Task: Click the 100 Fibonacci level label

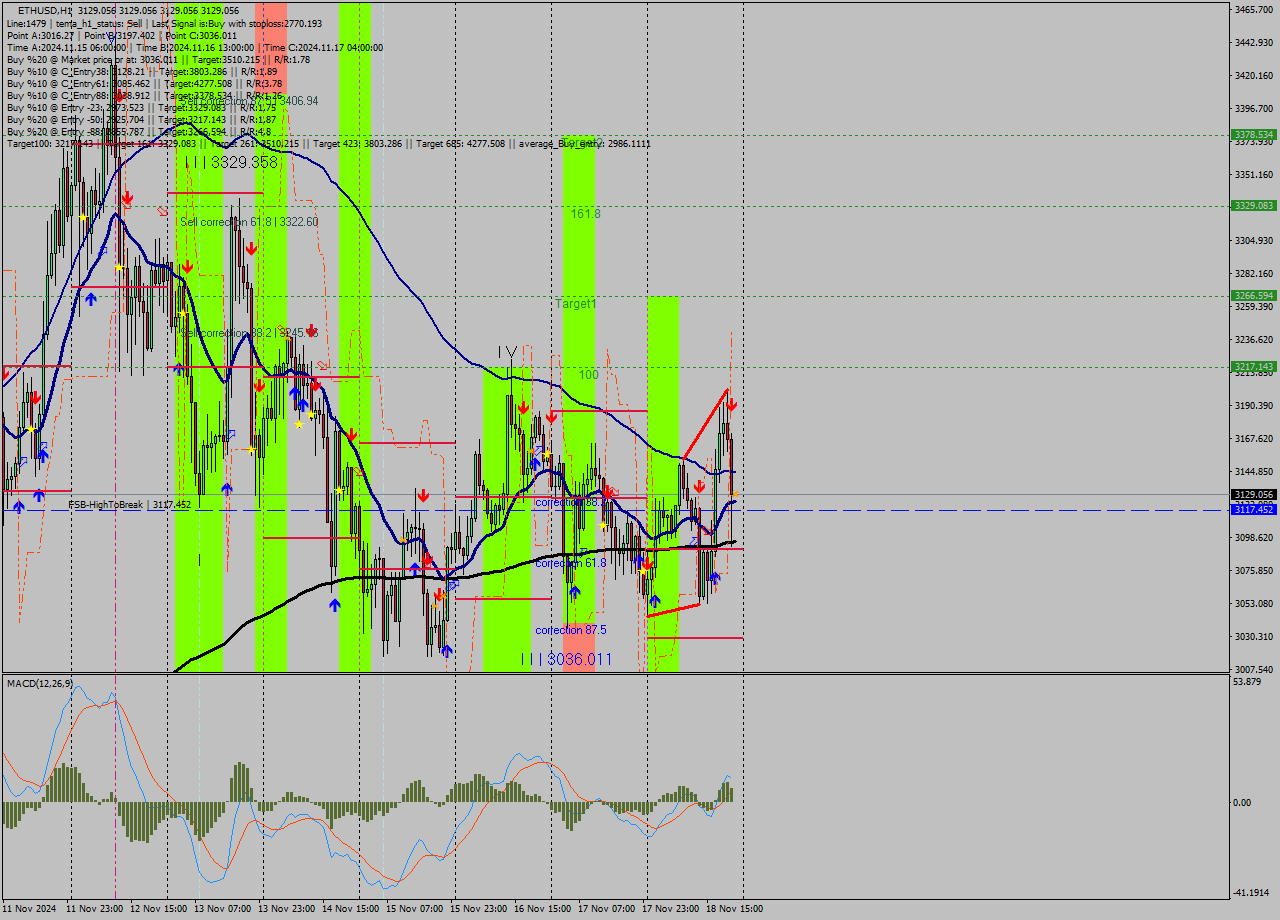Action: tap(589, 375)
